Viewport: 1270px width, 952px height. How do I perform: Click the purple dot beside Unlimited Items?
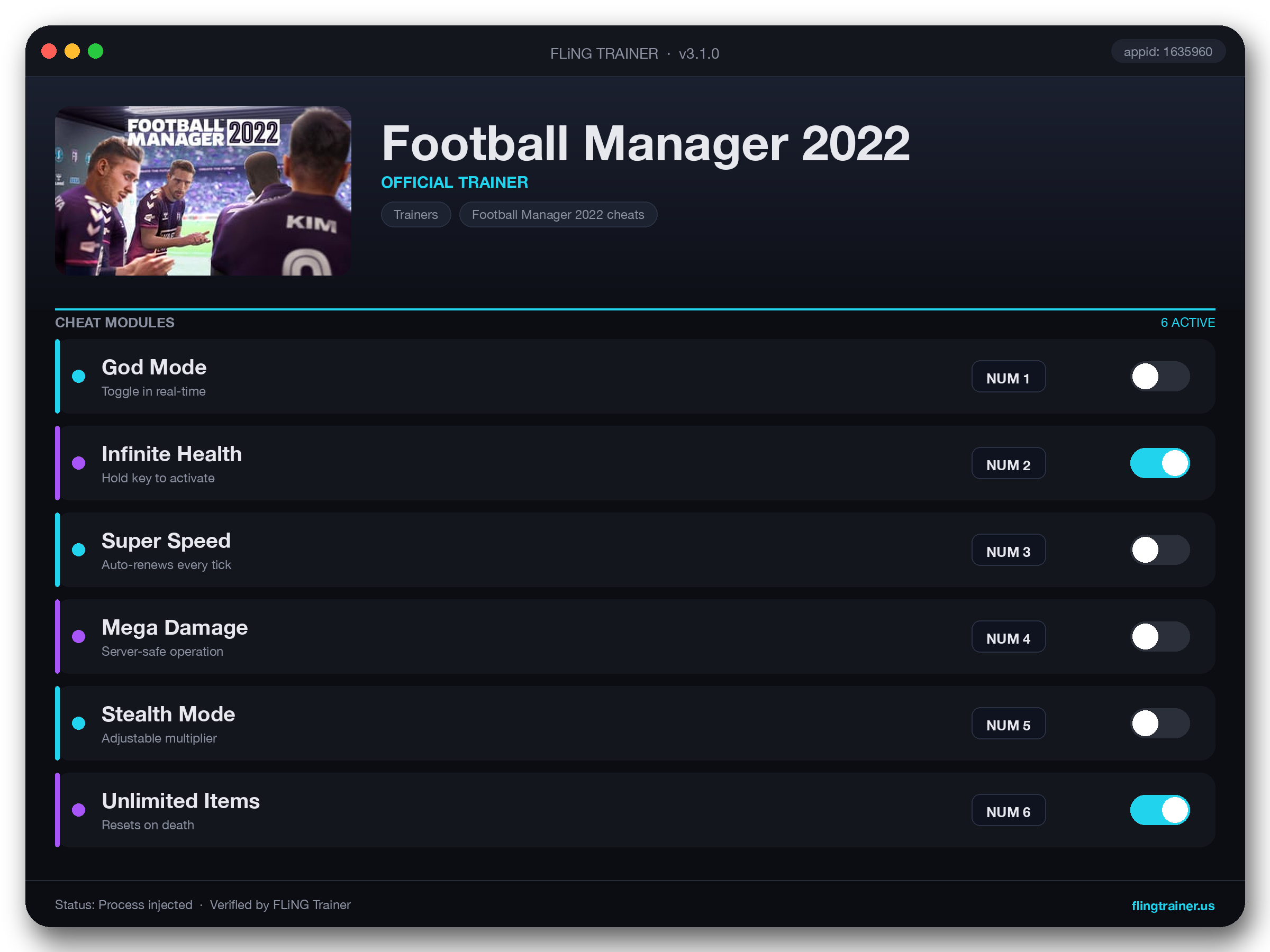point(79,810)
